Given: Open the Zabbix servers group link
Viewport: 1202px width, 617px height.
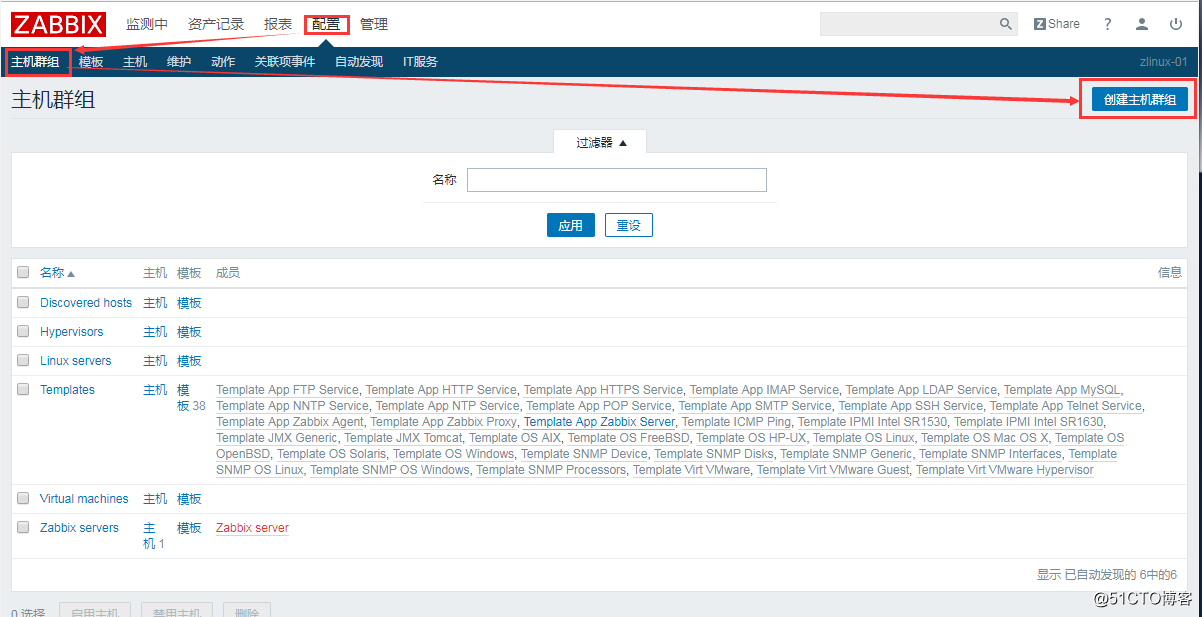Looking at the screenshot, I should pos(79,527).
